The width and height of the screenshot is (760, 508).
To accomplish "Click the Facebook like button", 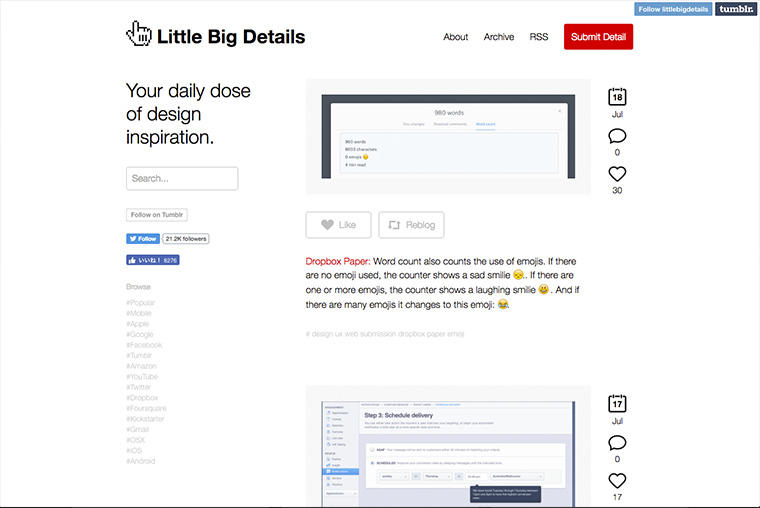I will (153, 260).
